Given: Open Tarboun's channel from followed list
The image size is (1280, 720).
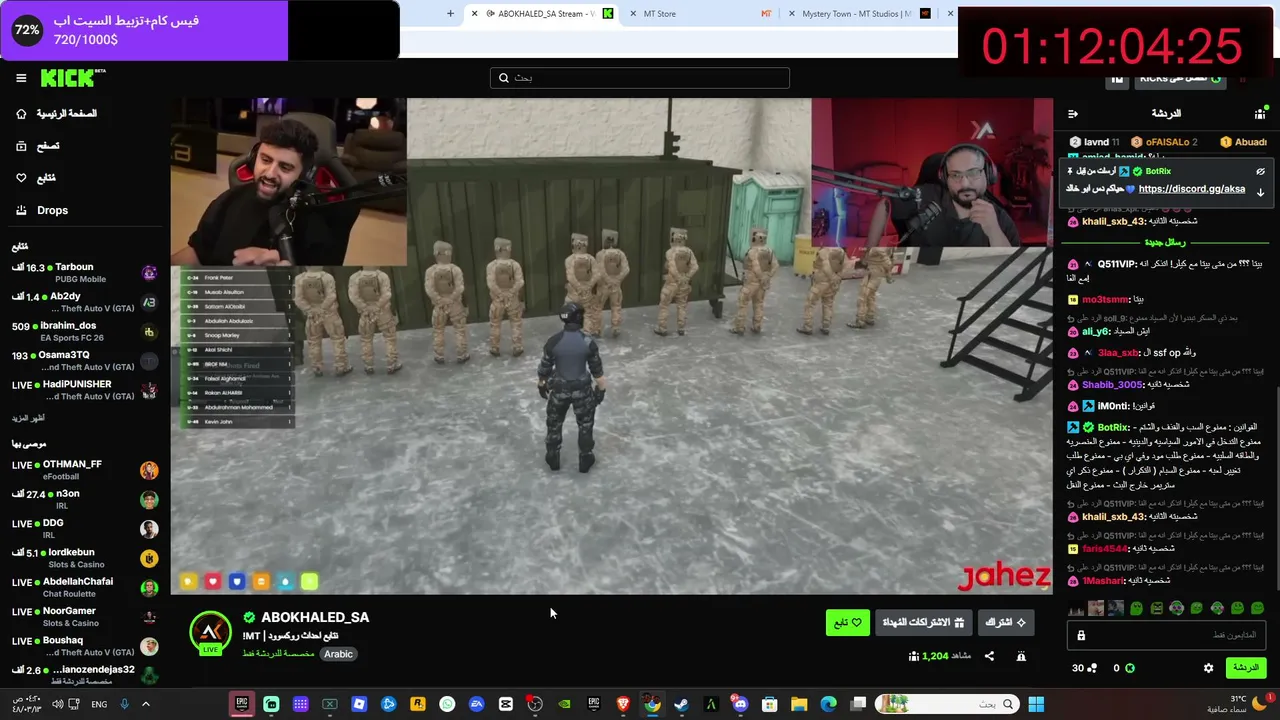Looking at the screenshot, I should click(x=84, y=273).
